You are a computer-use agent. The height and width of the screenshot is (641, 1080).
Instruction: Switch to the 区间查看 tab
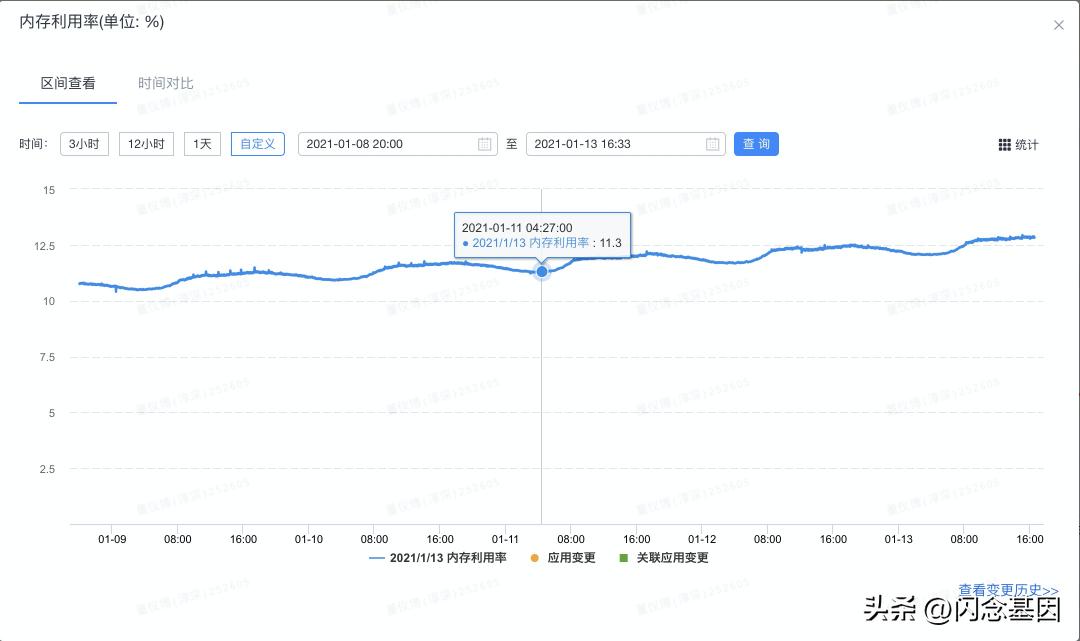(x=68, y=84)
